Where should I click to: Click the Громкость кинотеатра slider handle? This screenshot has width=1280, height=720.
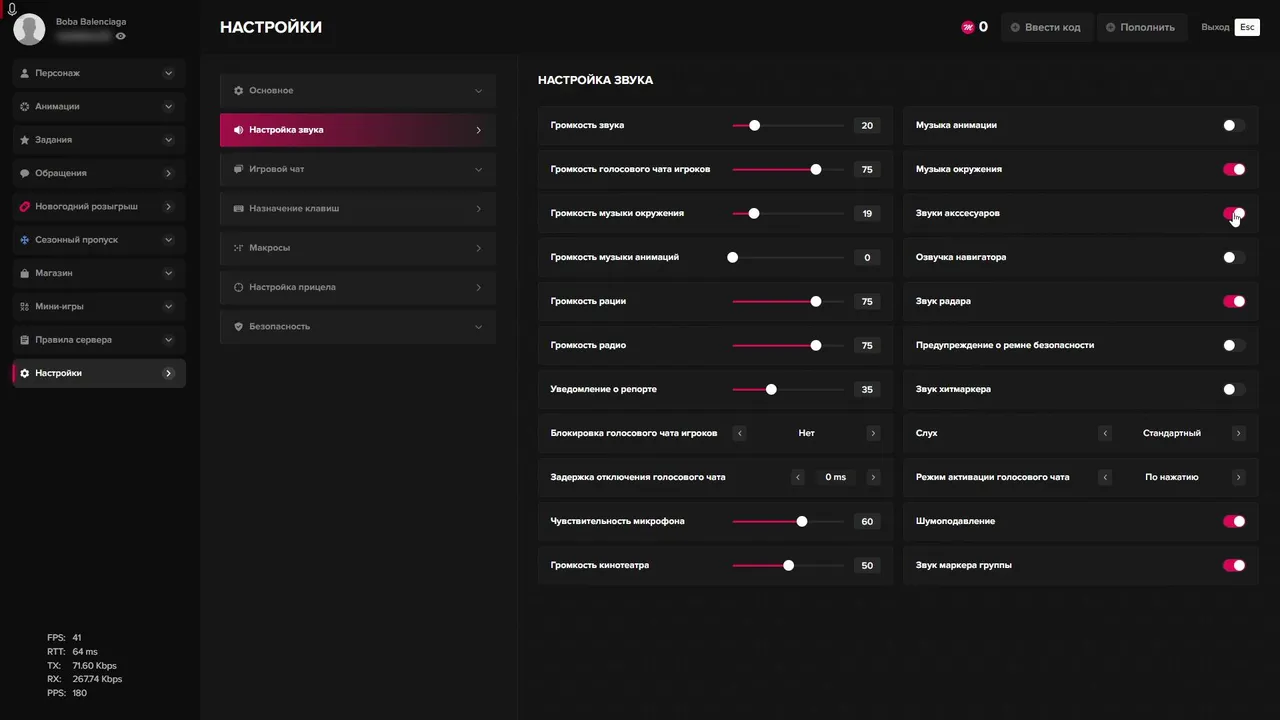(789, 565)
